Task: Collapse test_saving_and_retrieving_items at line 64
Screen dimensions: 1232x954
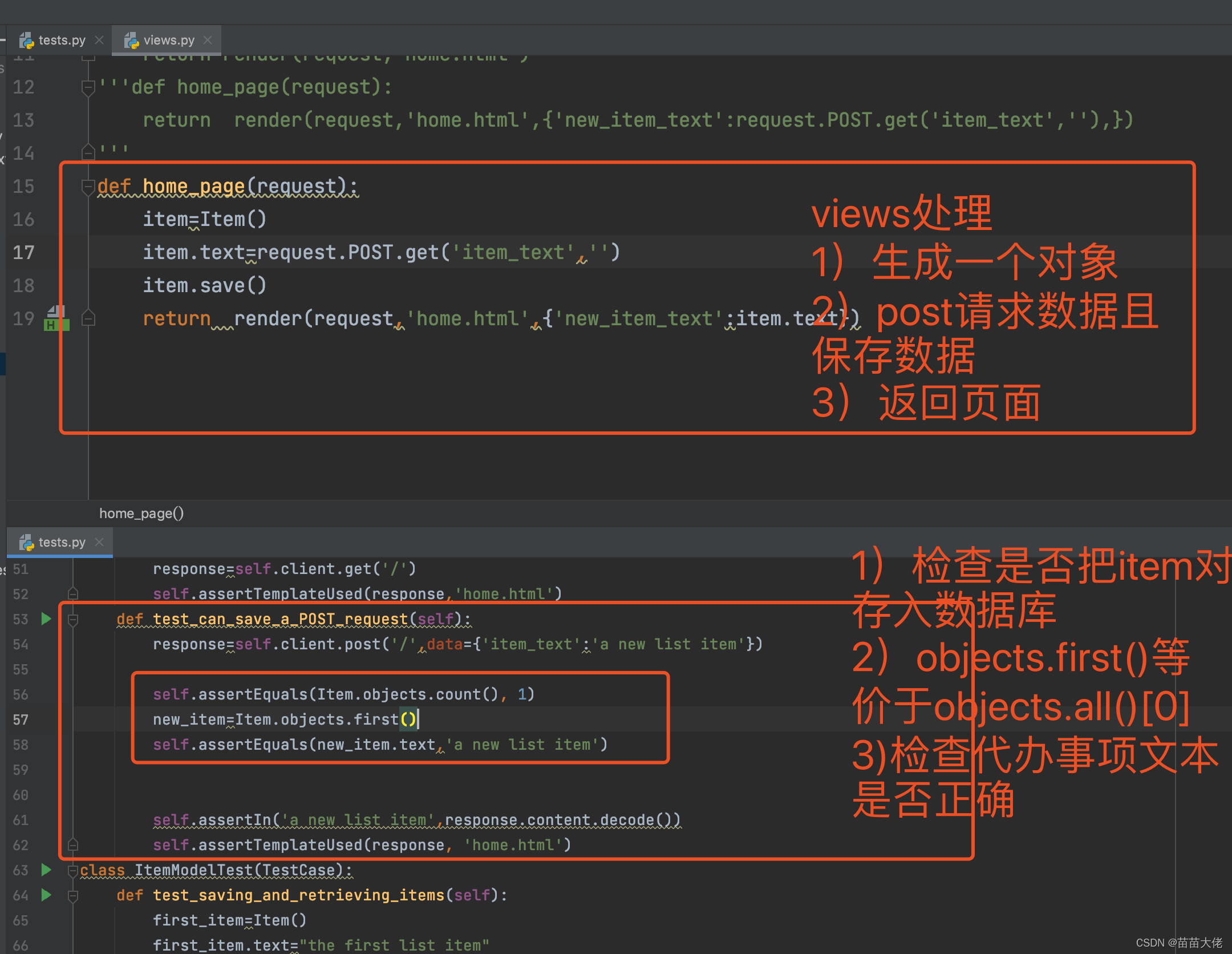Action: 72,896
